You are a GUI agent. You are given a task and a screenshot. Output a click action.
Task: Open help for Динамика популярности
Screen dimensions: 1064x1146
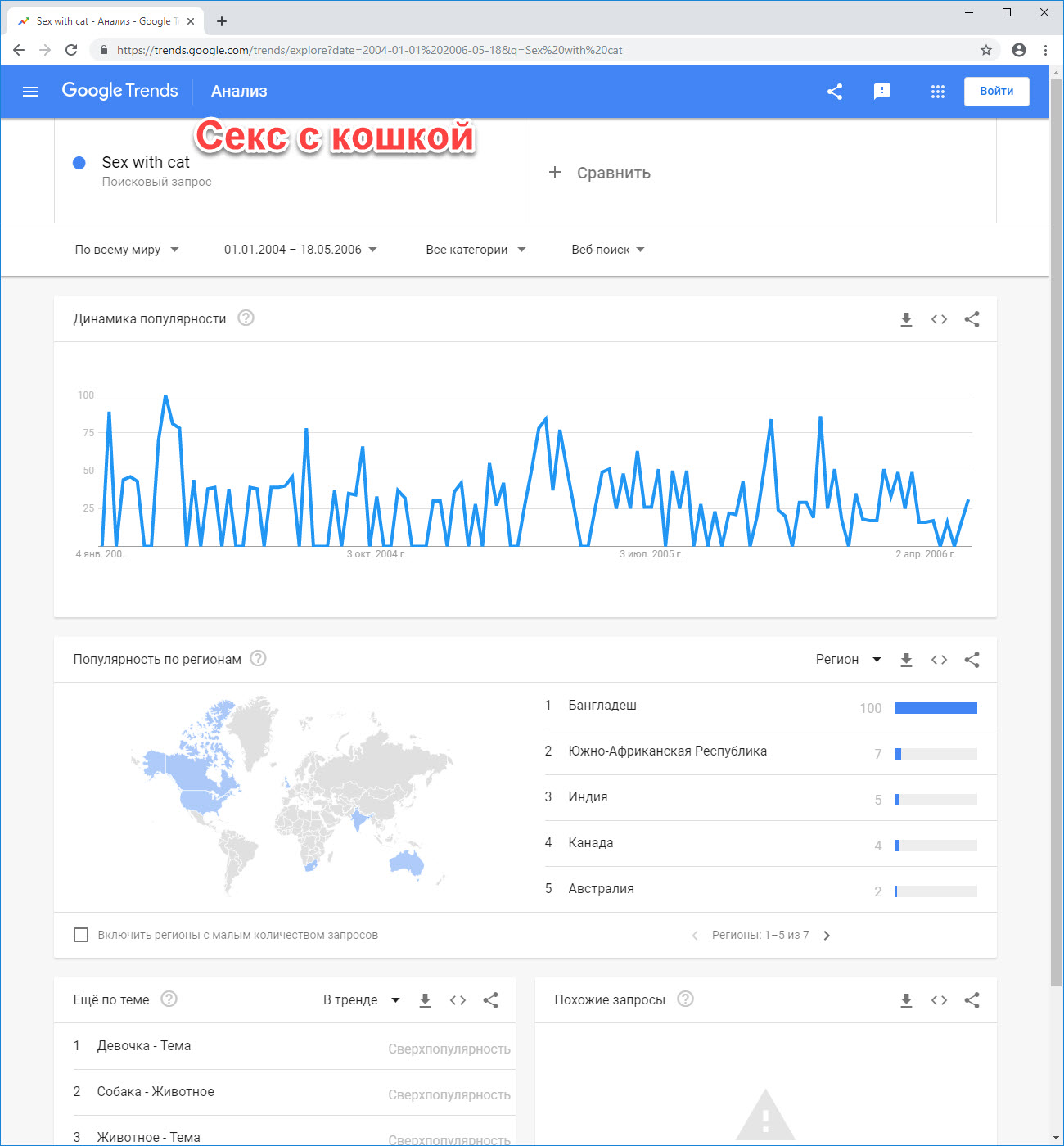pos(246,318)
